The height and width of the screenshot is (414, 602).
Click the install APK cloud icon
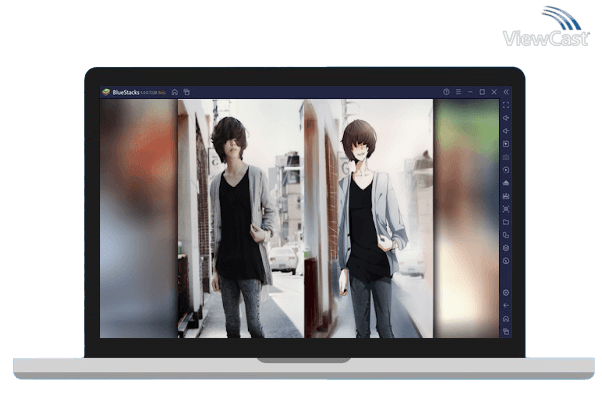506,183
